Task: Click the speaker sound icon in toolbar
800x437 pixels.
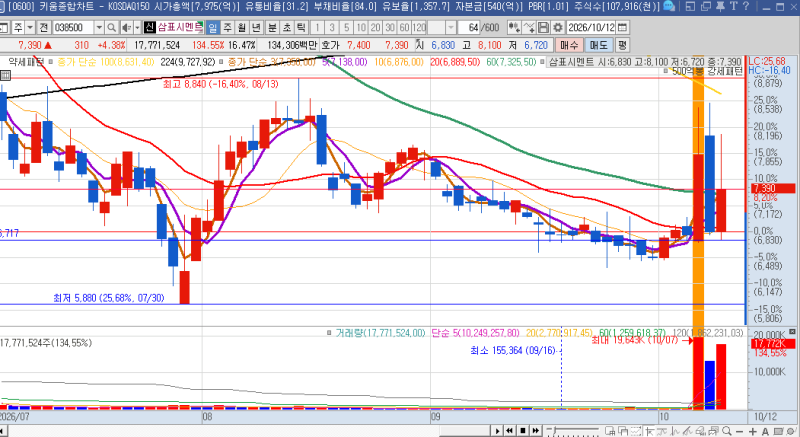Action: [126, 28]
